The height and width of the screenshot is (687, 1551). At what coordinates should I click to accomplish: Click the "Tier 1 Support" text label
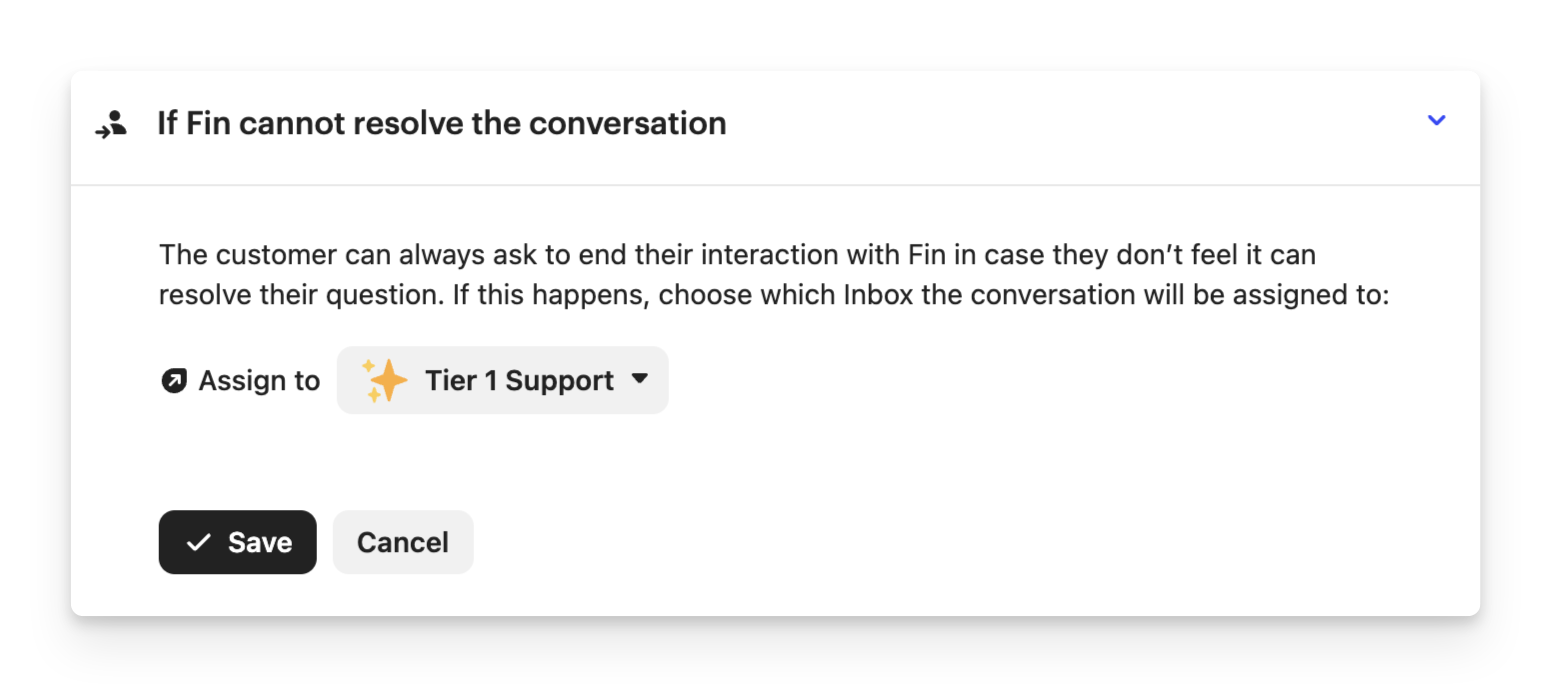[x=519, y=381]
